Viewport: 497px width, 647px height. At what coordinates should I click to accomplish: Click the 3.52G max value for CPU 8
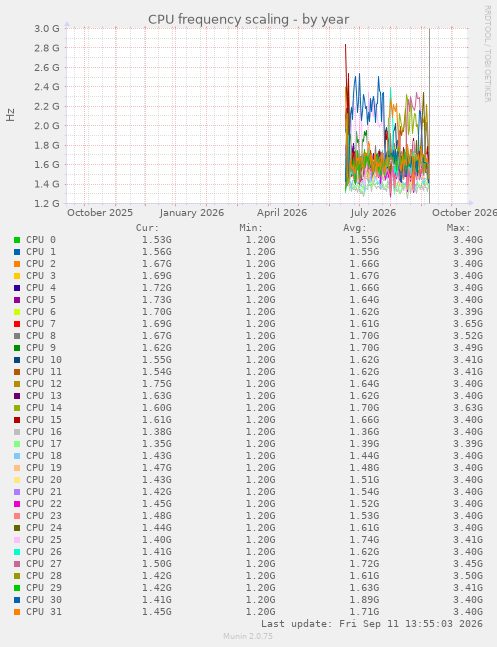click(x=468, y=336)
